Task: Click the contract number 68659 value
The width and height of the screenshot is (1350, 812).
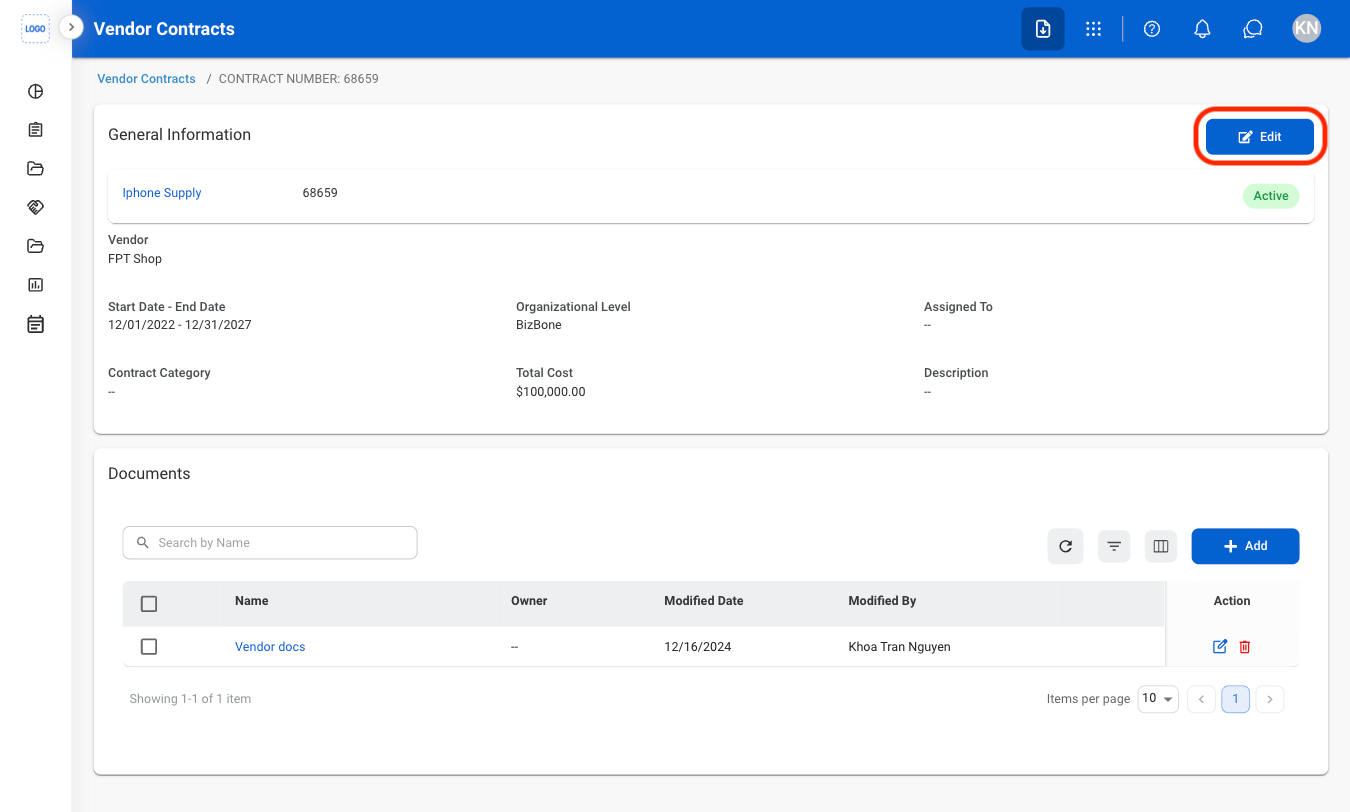Action: tap(320, 192)
